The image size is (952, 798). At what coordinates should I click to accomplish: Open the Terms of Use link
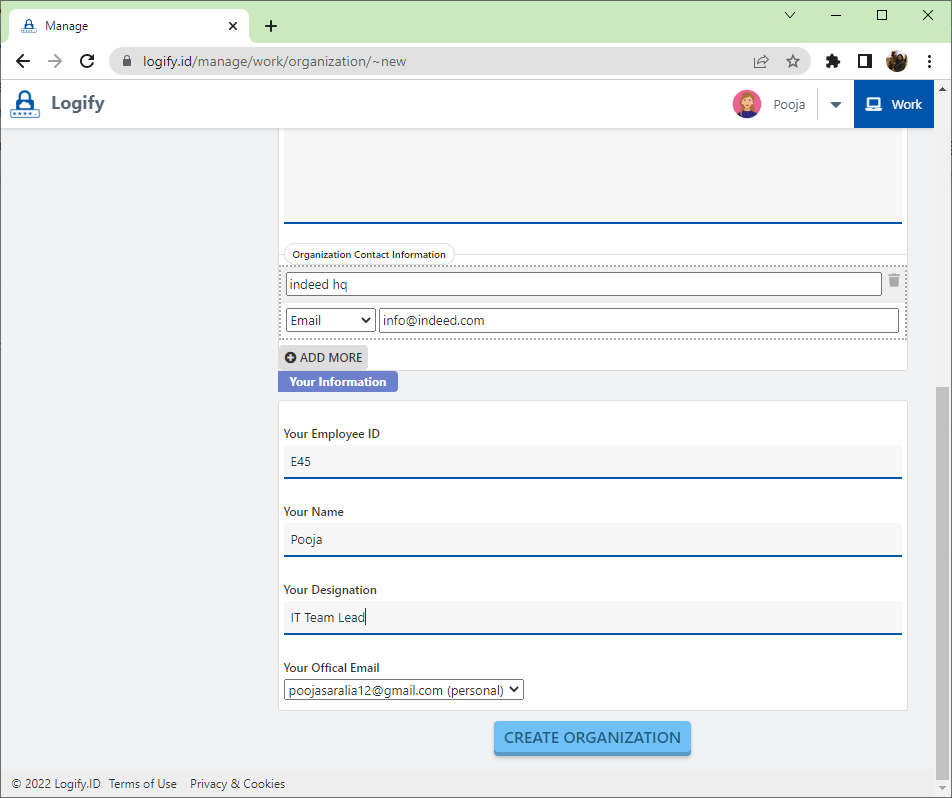143,784
